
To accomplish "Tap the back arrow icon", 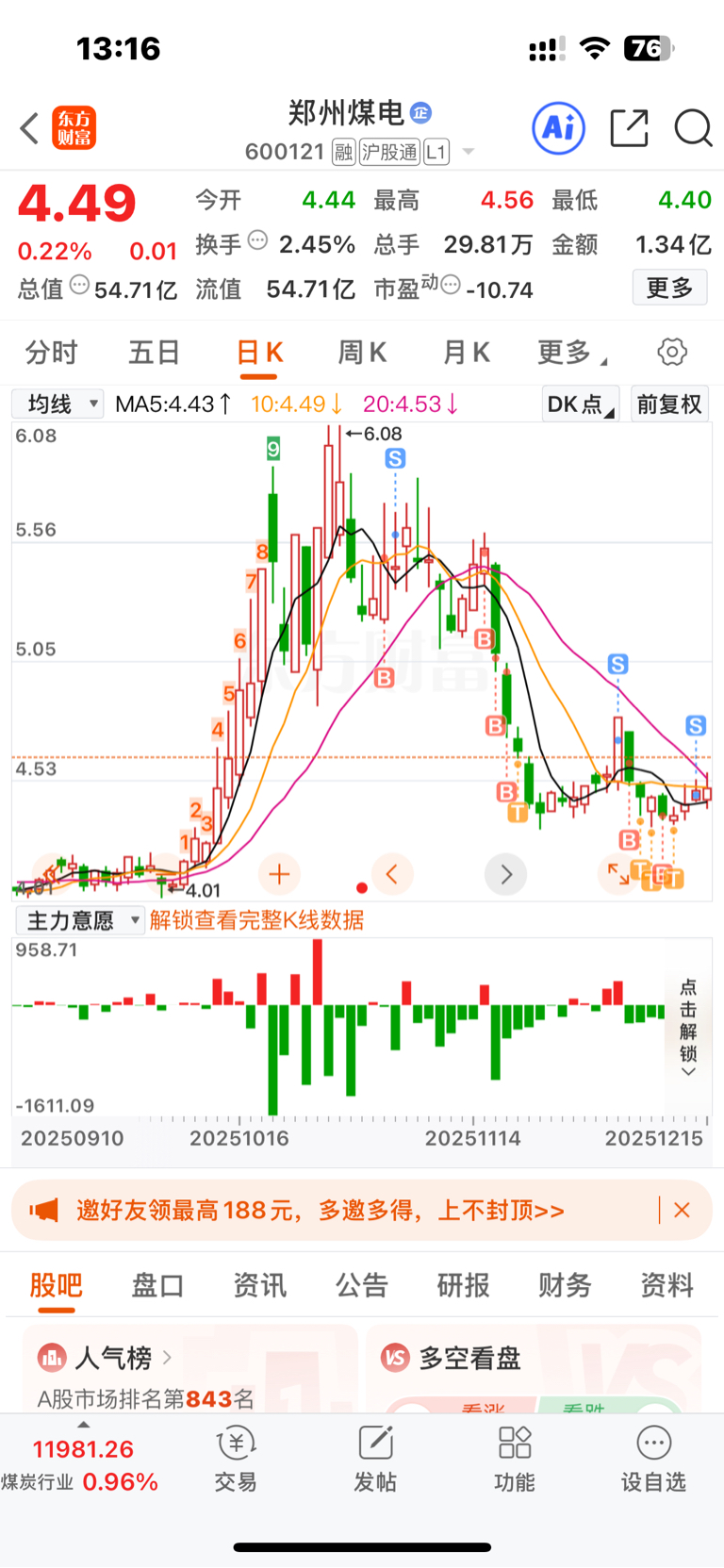I will pos(29,128).
